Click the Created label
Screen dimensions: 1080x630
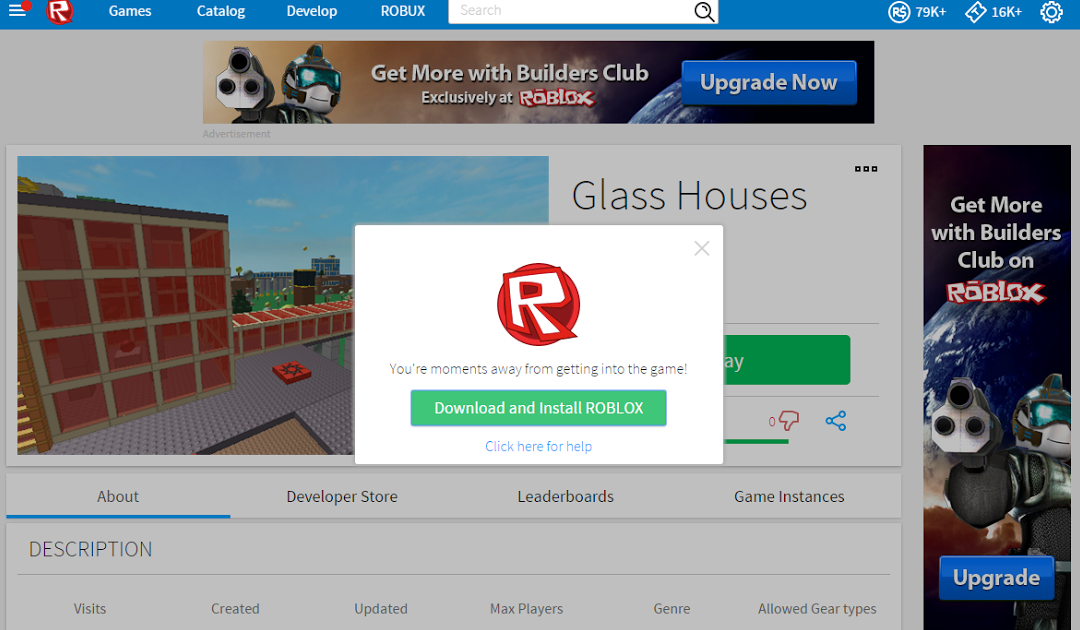click(235, 609)
